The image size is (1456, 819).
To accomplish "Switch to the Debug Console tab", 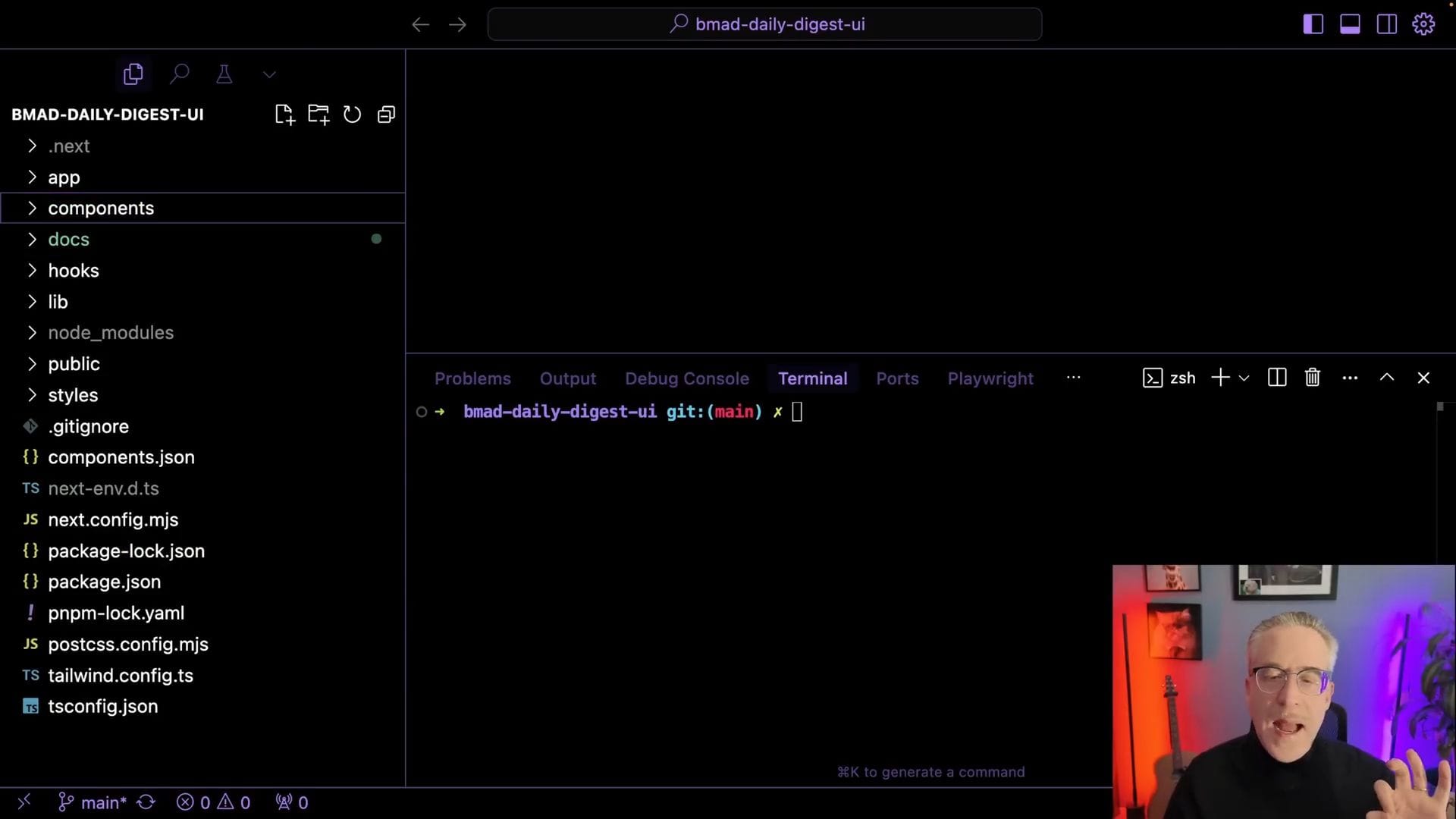I will 686,378.
